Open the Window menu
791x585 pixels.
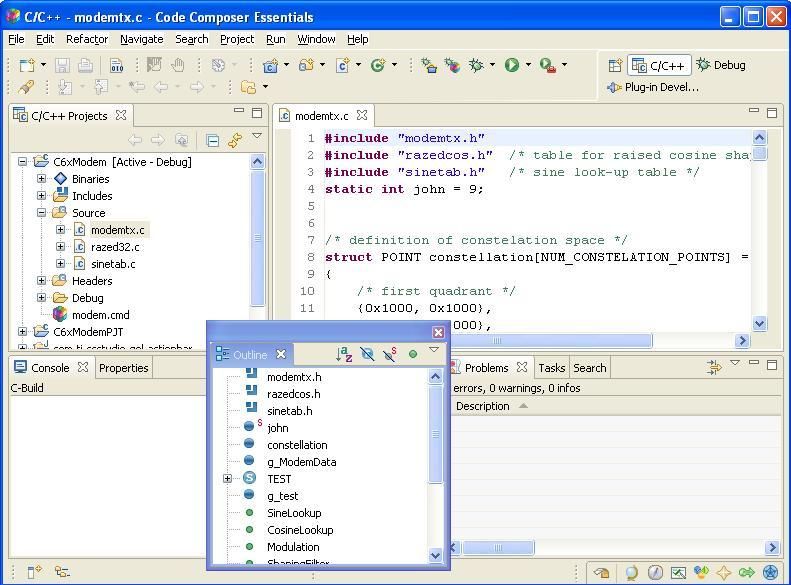[316, 39]
